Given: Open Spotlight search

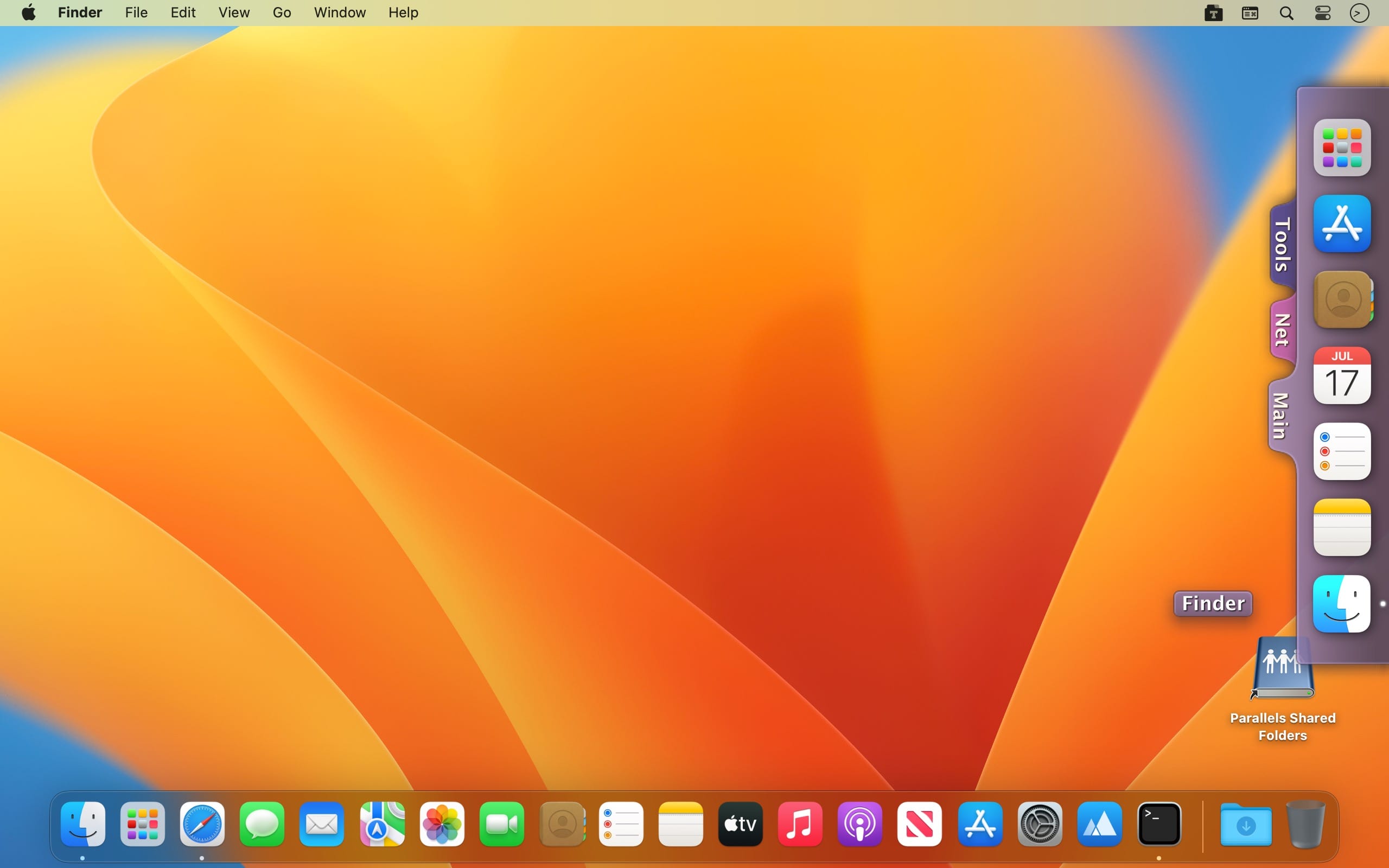Looking at the screenshot, I should pos(1286,12).
